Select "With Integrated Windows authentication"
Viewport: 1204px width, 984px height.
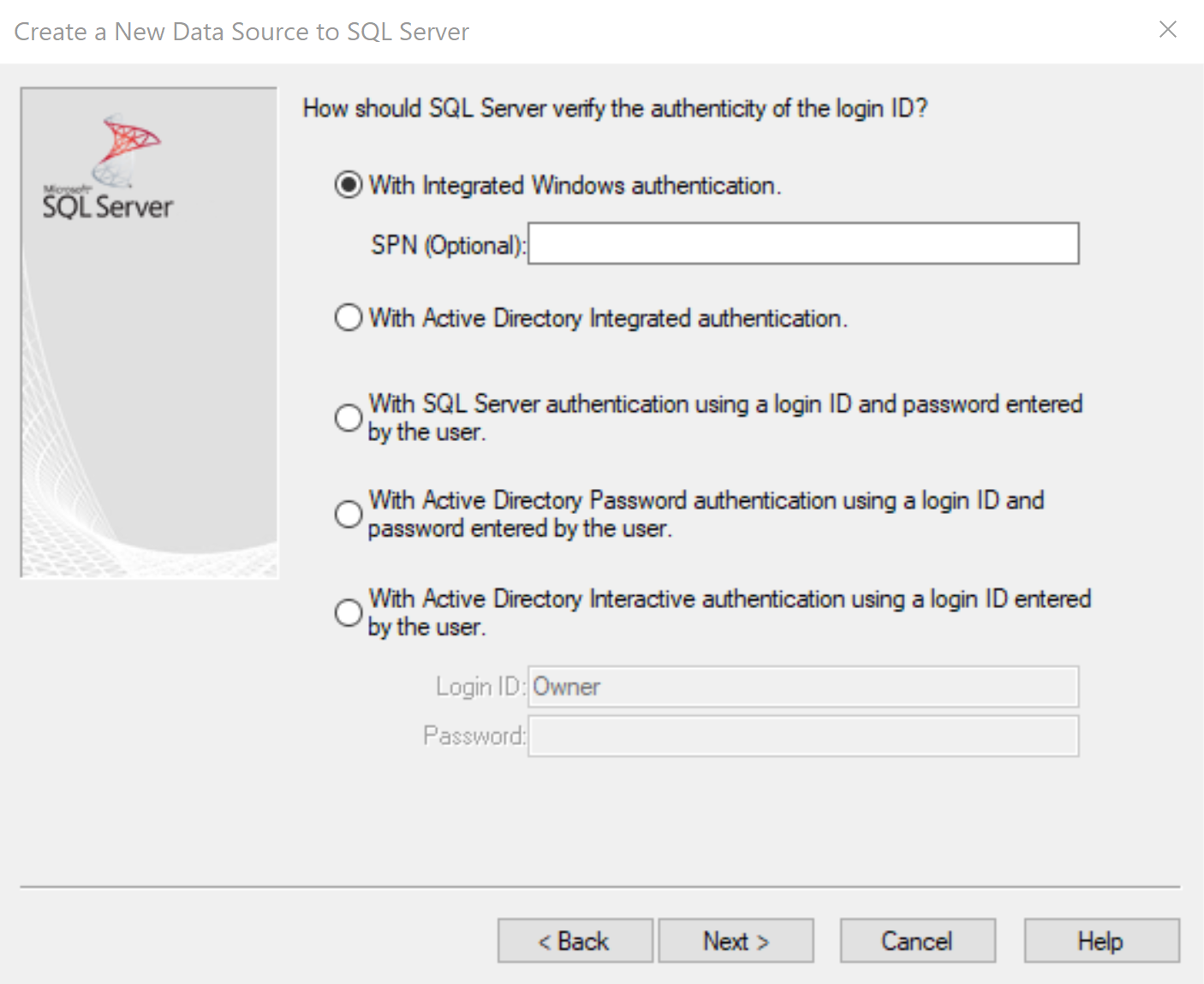[348, 184]
